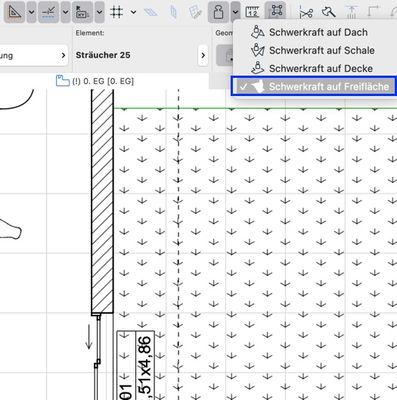
Task: Open the guide lines options dropdown
Action: pos(31,12)
